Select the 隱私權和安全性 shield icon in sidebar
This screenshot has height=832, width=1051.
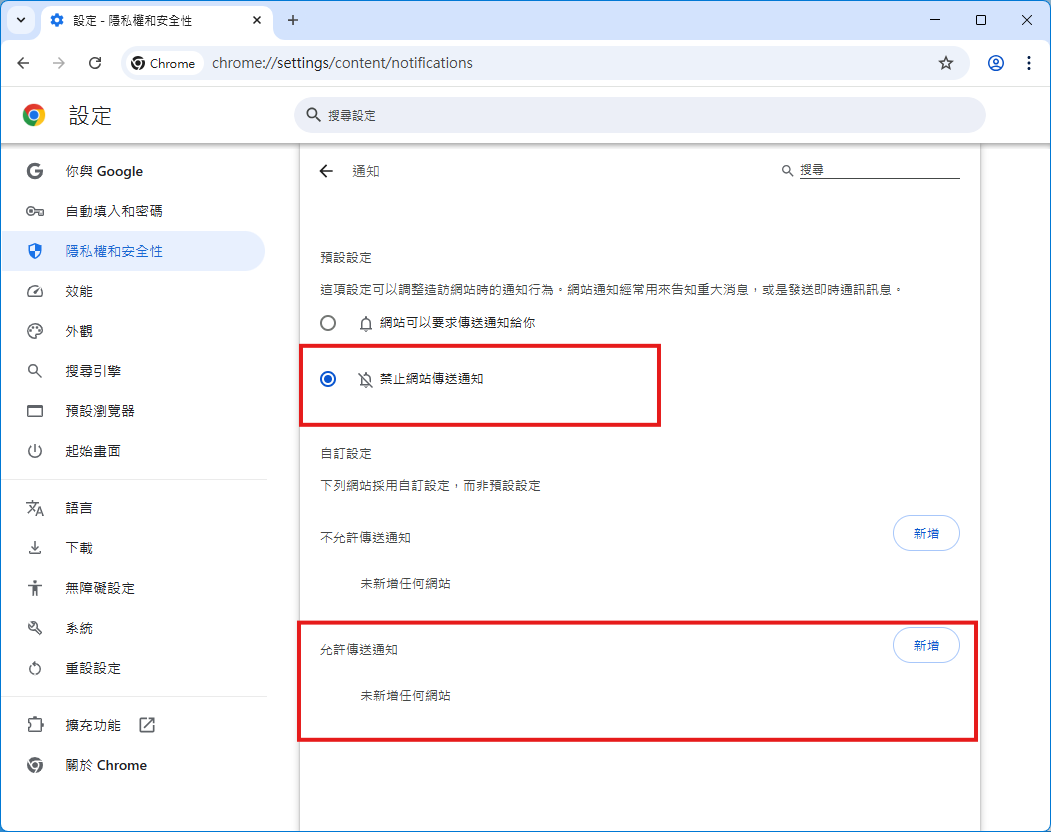(34, 251)
